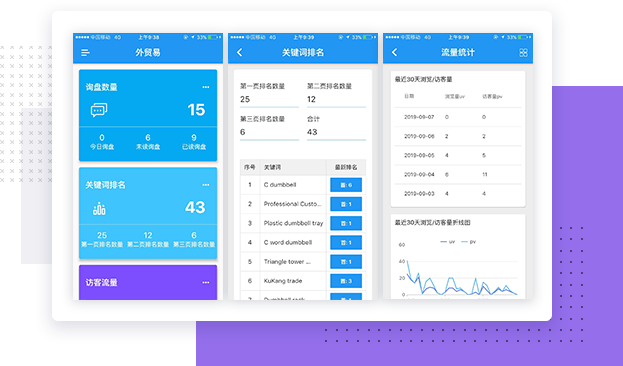
Task: Click the 访客流量 card title
Action: (x=101, y=283)
